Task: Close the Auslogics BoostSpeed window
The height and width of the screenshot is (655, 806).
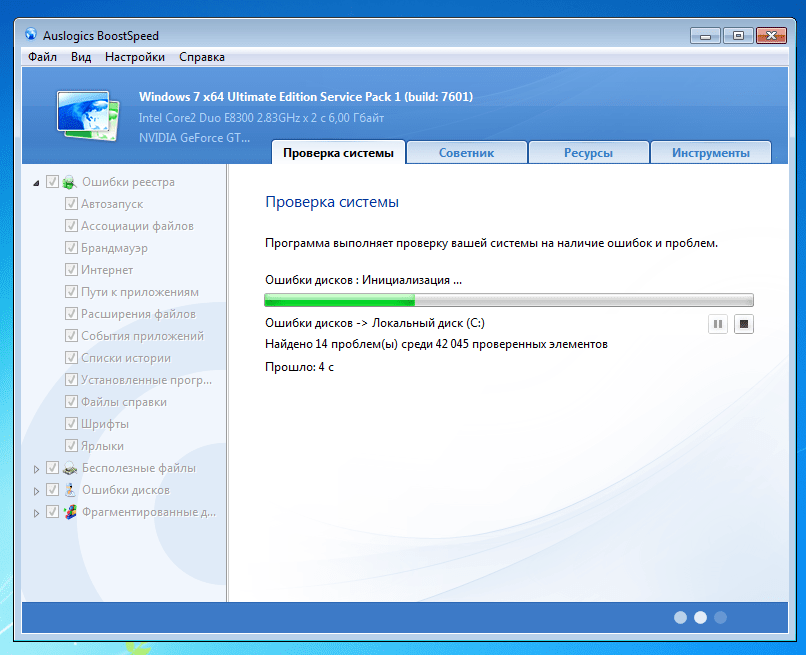Action: tap(771, 35)
